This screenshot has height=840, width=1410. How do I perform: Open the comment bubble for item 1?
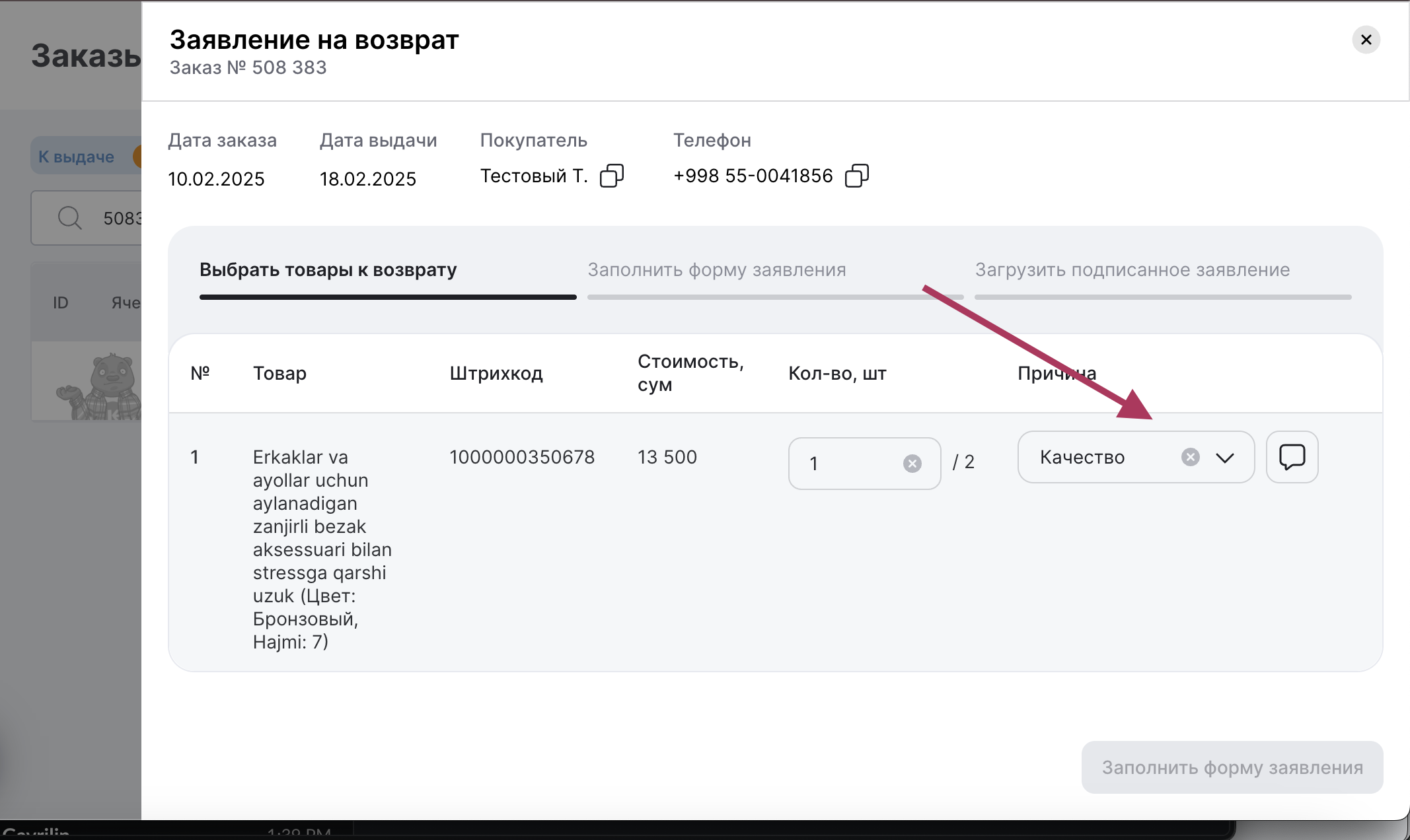pyautogui.click(x=1292, y=457)
